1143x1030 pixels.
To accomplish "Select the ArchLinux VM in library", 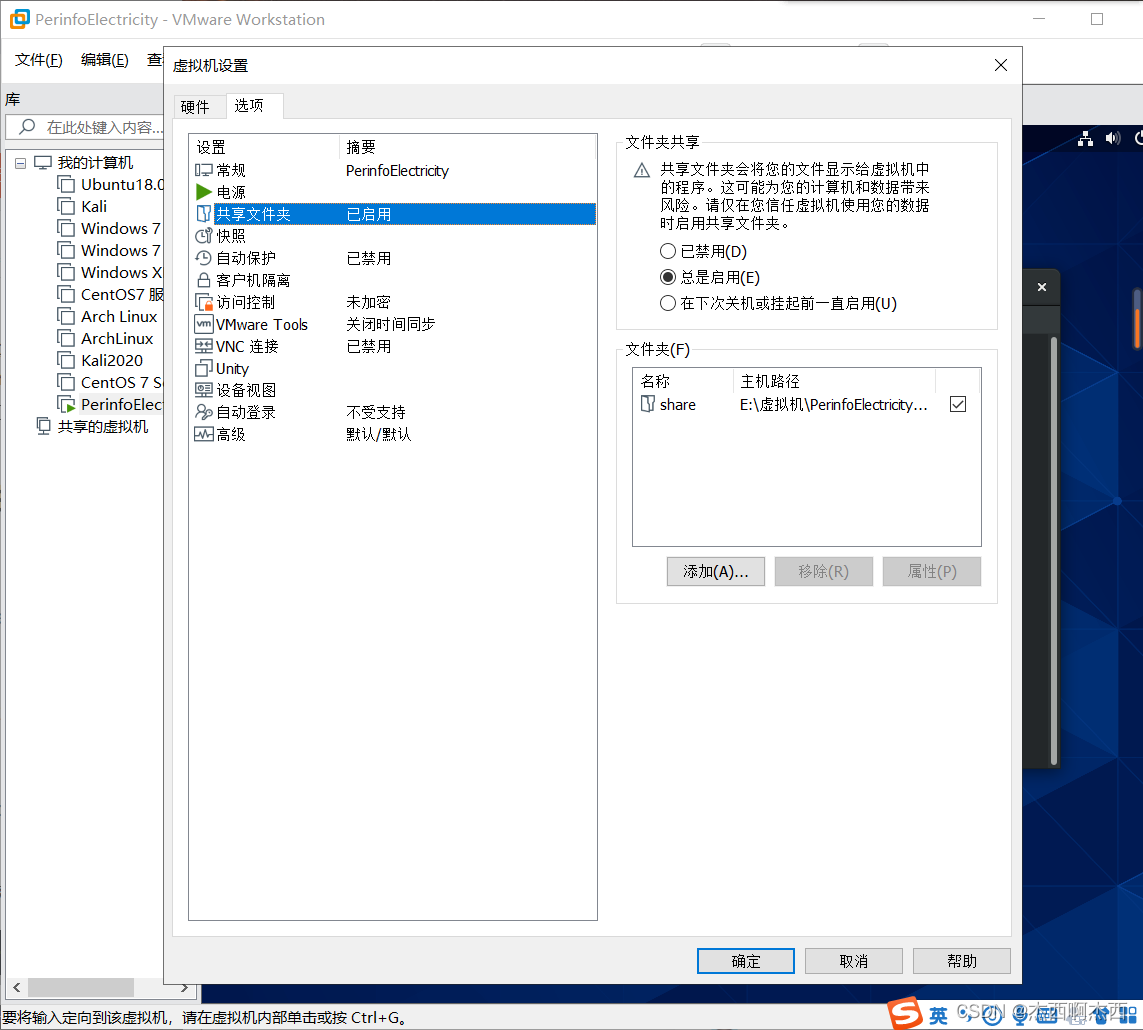I will pos(117,338).
